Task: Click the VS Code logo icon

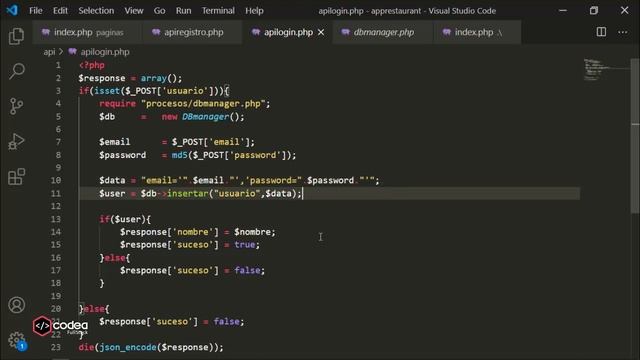Action: (x=12, y=10)
